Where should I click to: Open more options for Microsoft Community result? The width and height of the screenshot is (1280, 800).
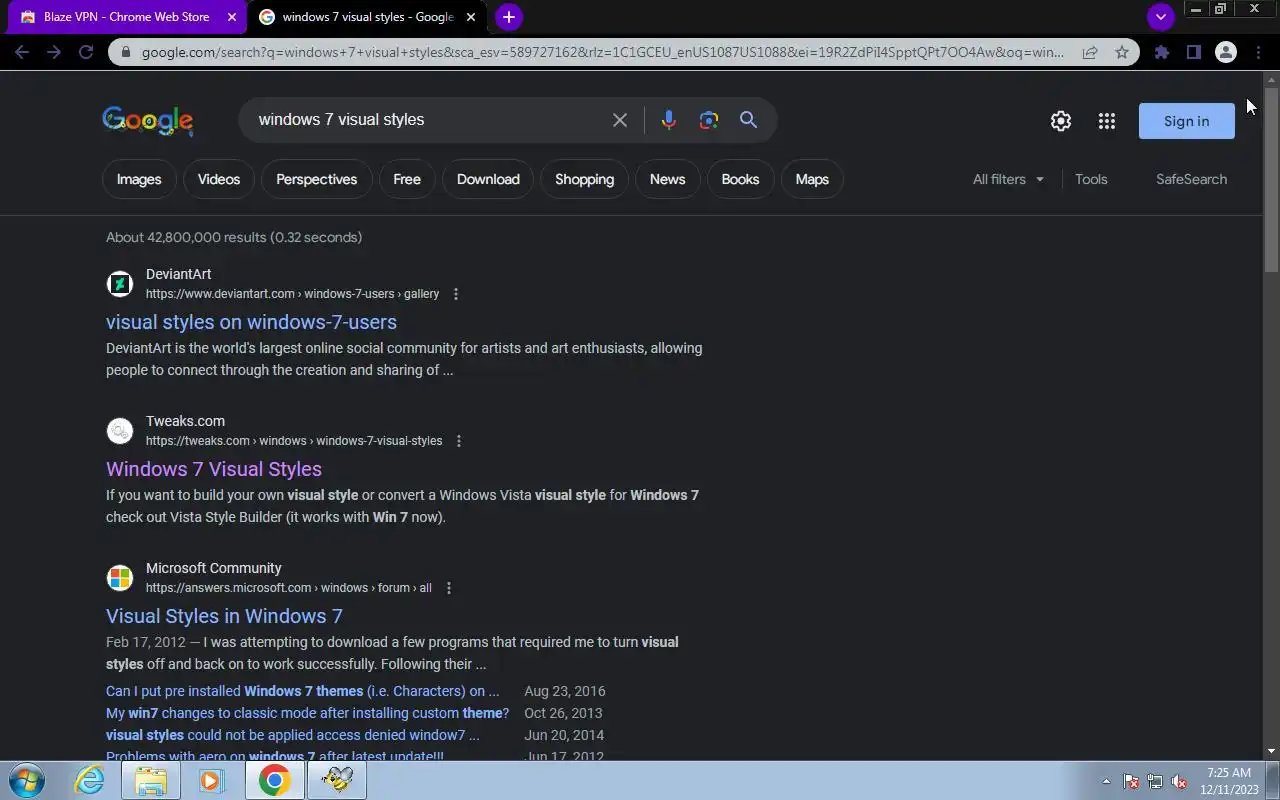pos(449,588)
